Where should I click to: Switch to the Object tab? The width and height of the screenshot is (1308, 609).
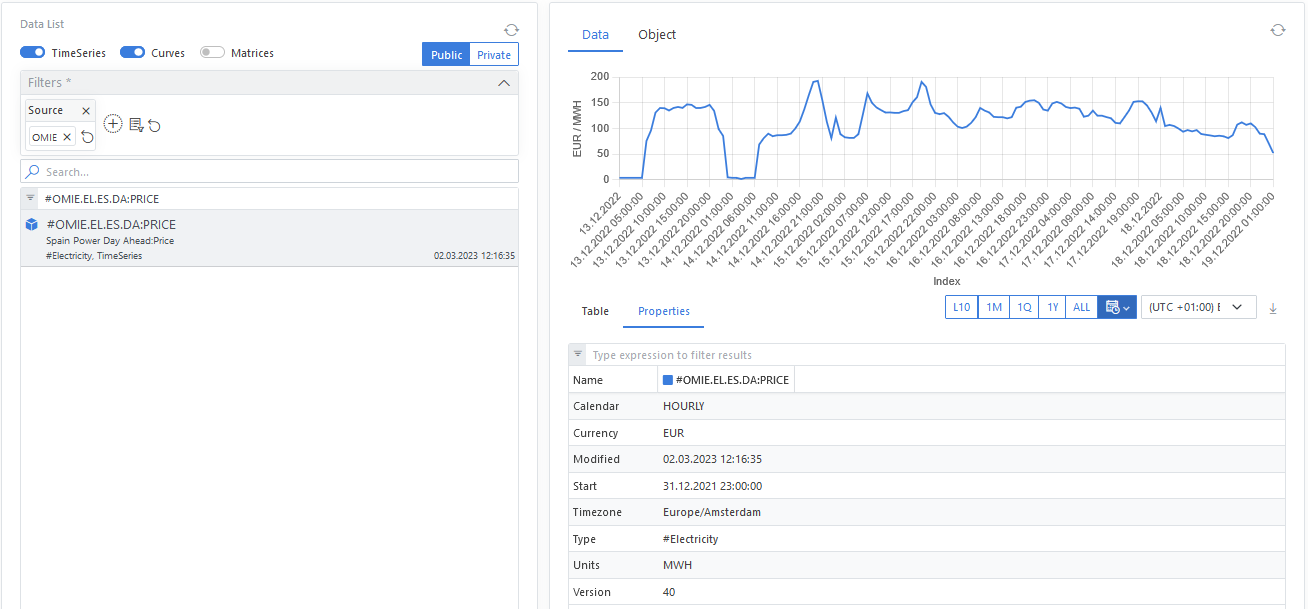tap(657, 35)
